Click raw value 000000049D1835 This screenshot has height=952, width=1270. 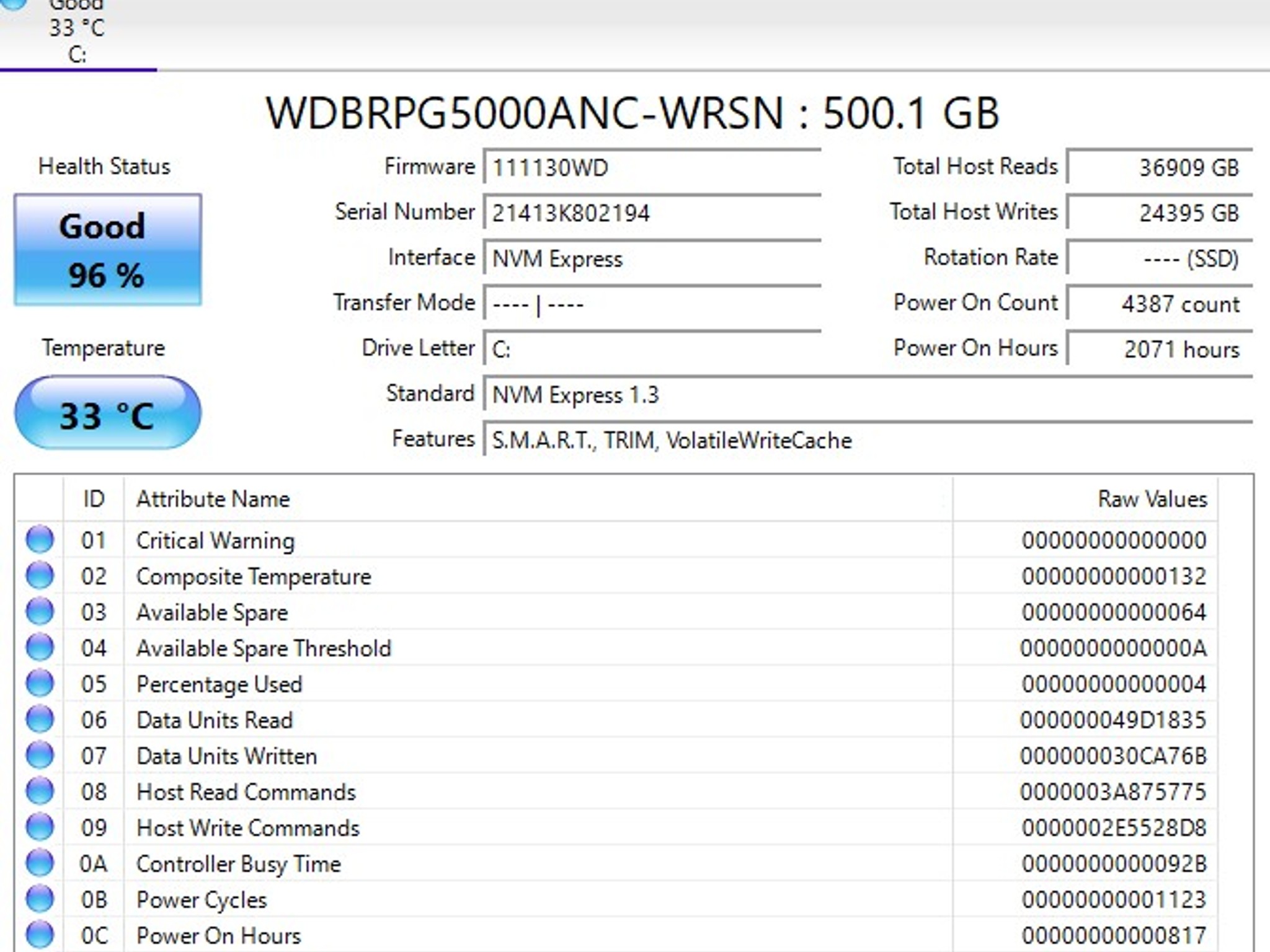click(x=1114, y=720)
